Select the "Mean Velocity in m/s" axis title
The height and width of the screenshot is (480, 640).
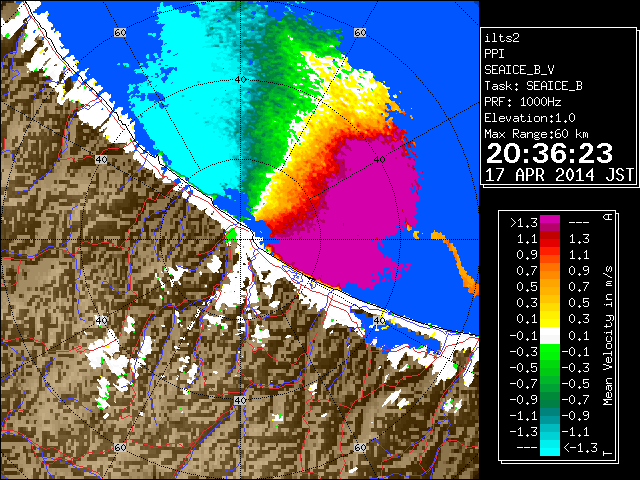pyautogui.click(x=609, y=336)
